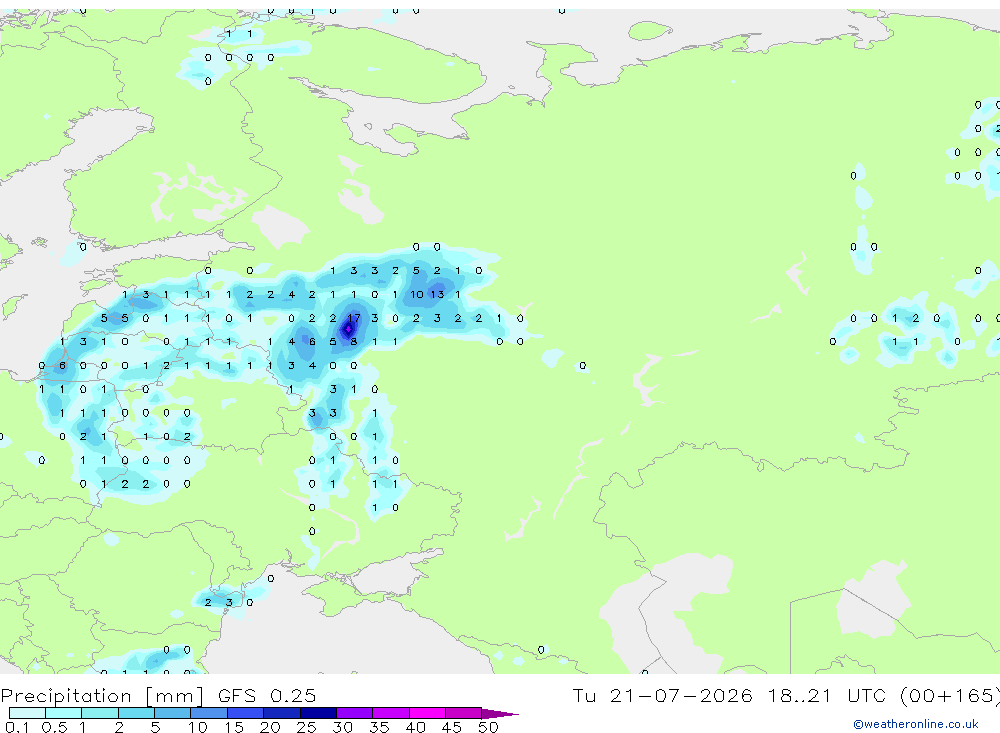The width and height of the screenshot is (1000, 733).
Task: Pick the legend swatch between 1 and 2
Action: click(100, 713)
